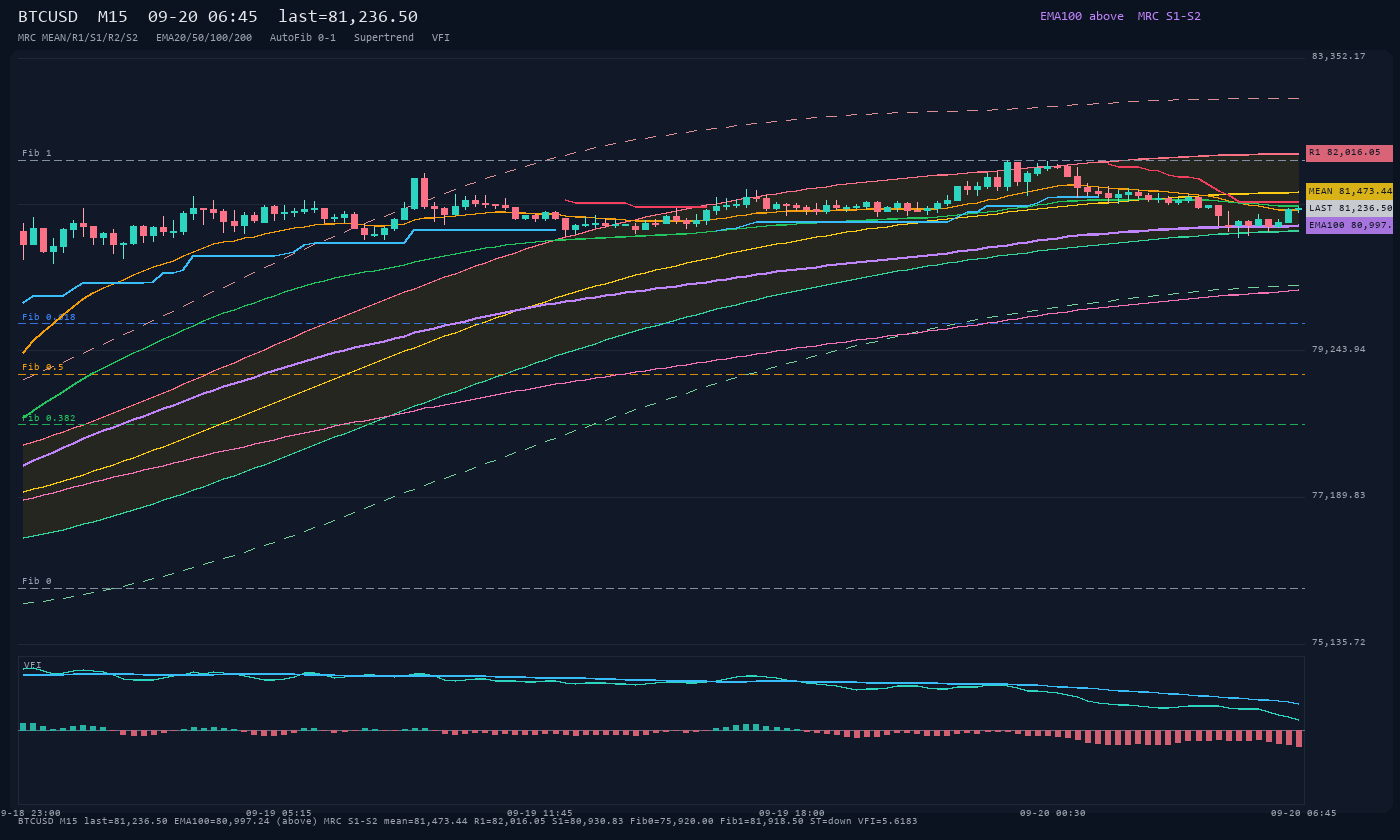Click the 83,352.17 price axis label
Screen dimensions: 1400x840
coord(1338,56)
